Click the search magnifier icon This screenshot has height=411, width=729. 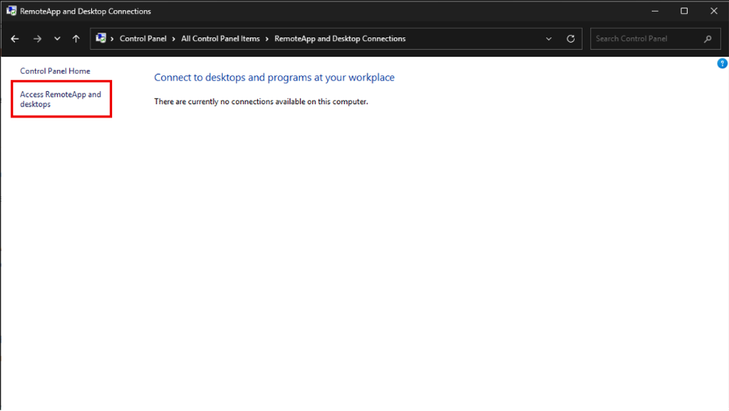708,39
